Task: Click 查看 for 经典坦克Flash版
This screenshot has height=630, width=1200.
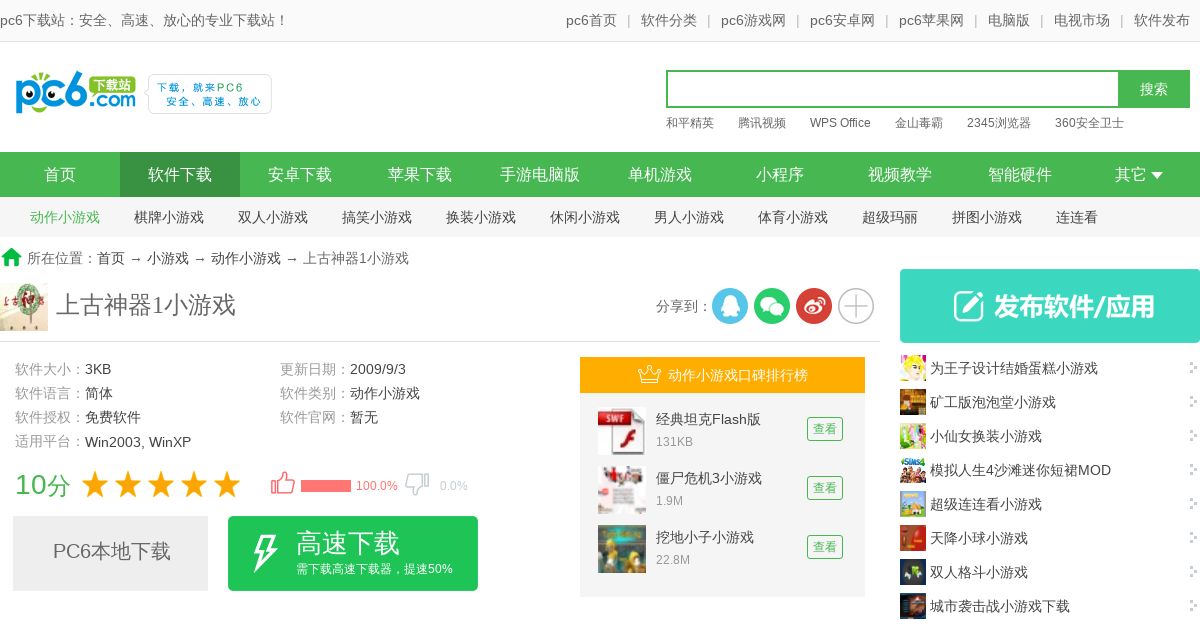Action: tap(825, 429)
